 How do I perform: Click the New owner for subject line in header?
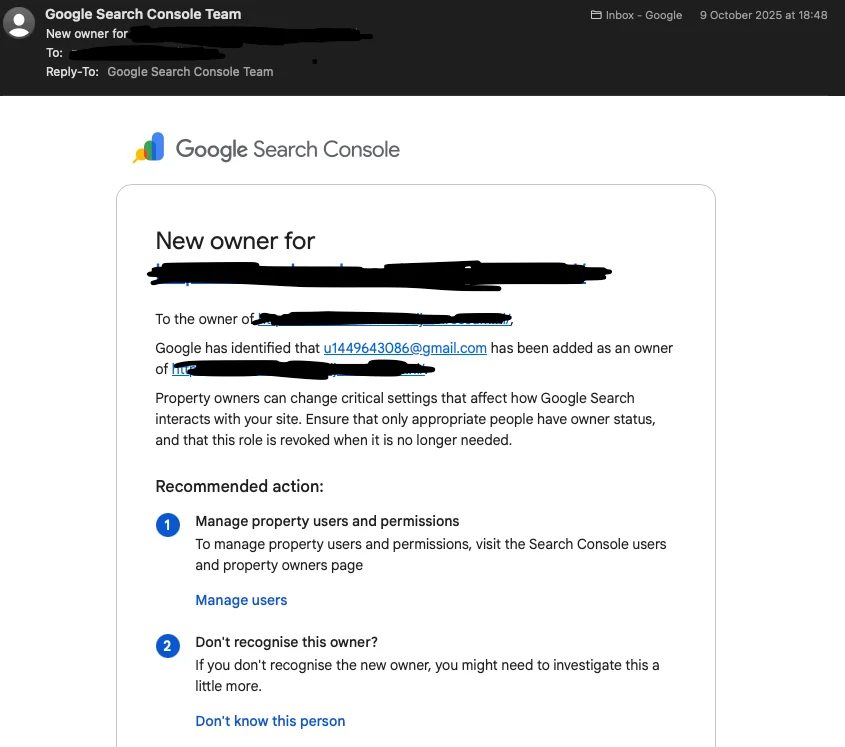coord(209,34)
